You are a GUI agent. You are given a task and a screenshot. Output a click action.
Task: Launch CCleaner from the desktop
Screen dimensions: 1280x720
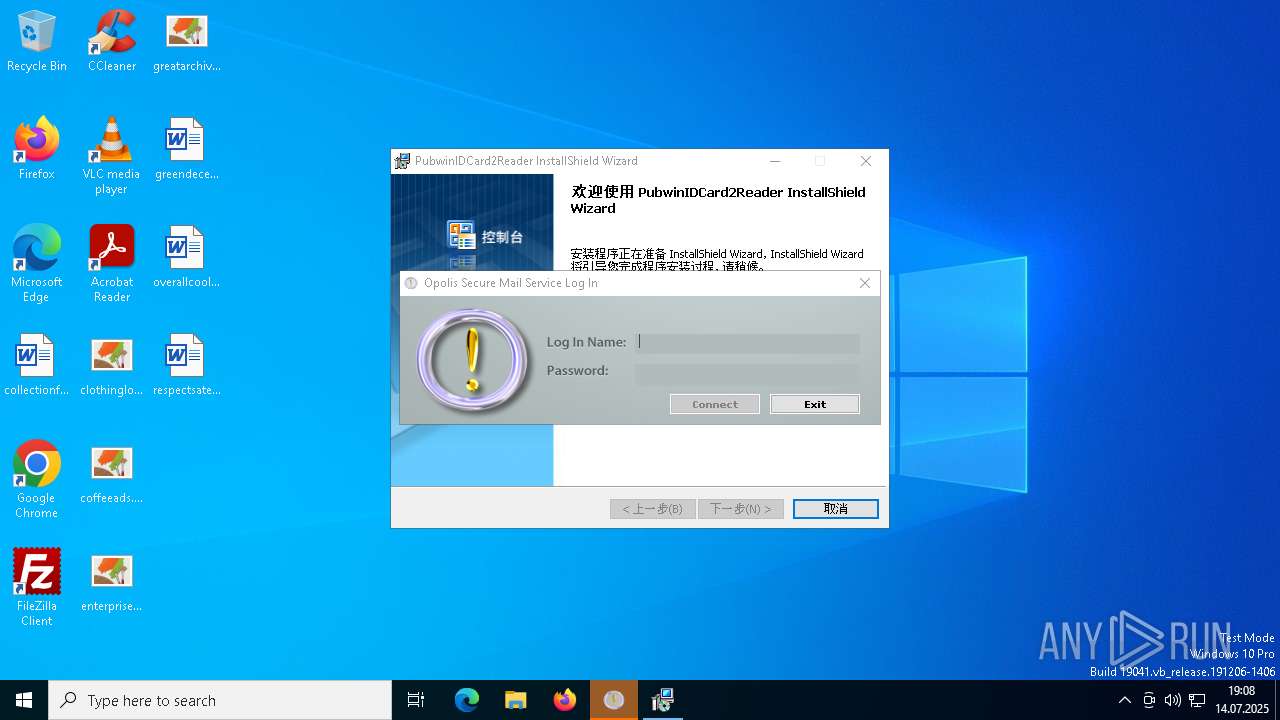[111, 41]
